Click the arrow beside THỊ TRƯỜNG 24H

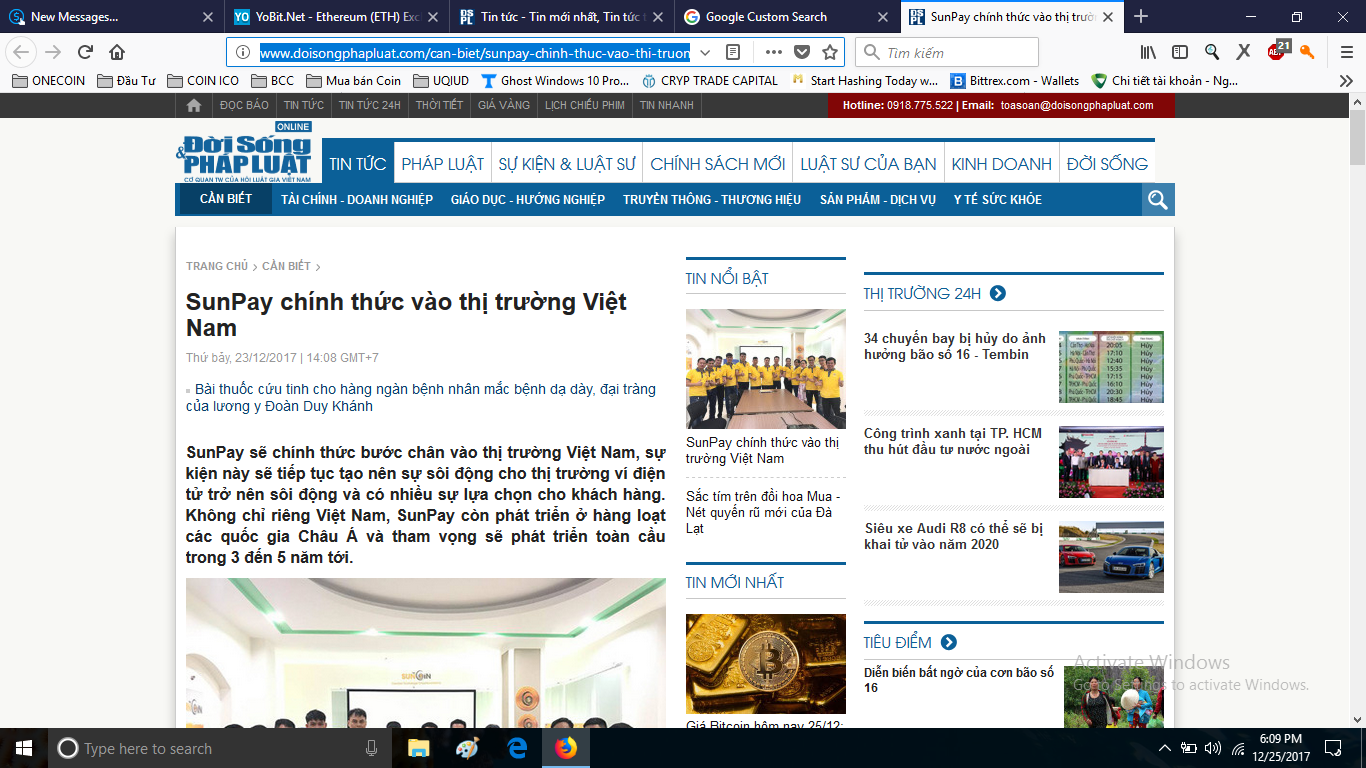(997, 293)
